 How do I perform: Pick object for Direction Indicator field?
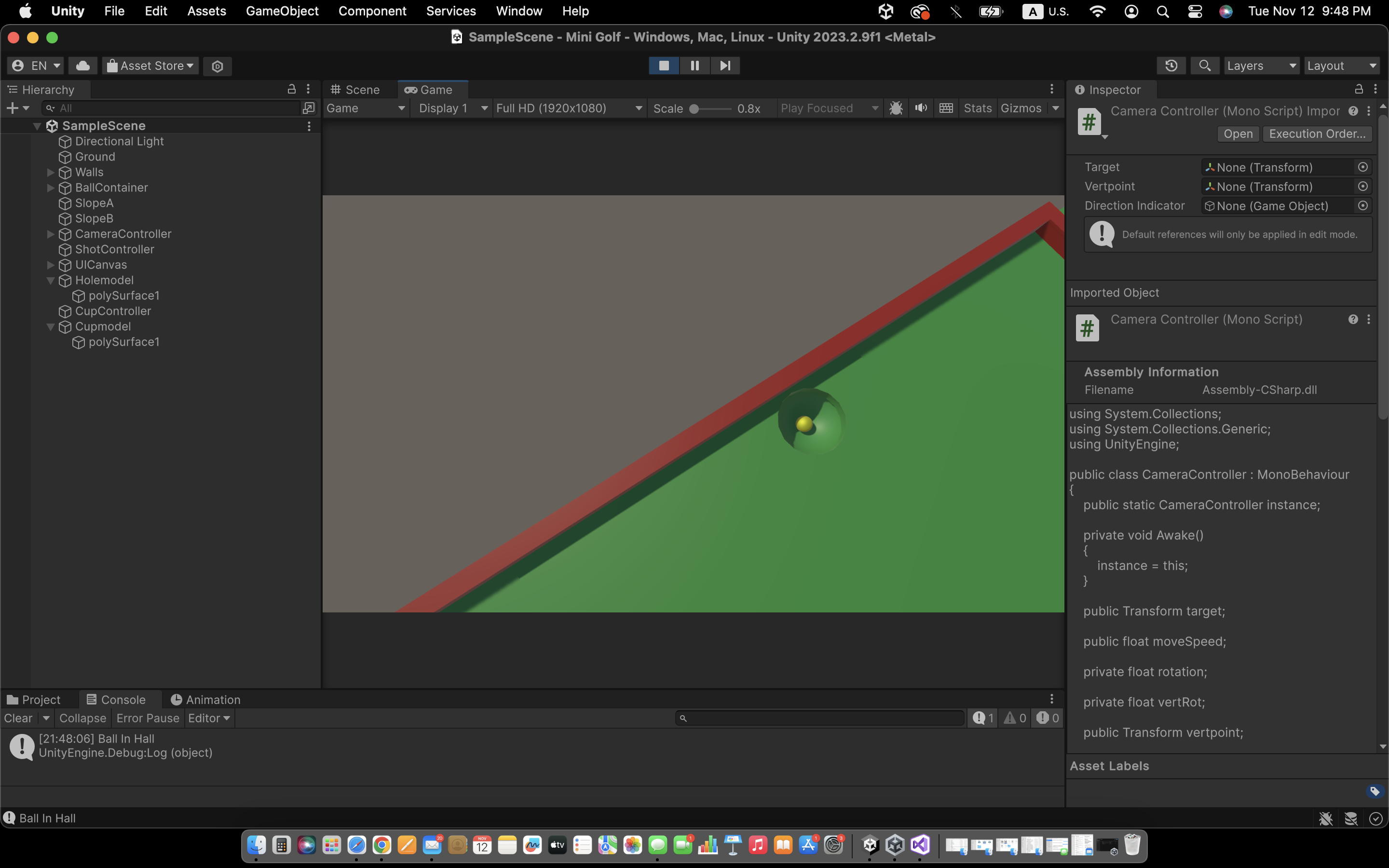point(1362,205)
